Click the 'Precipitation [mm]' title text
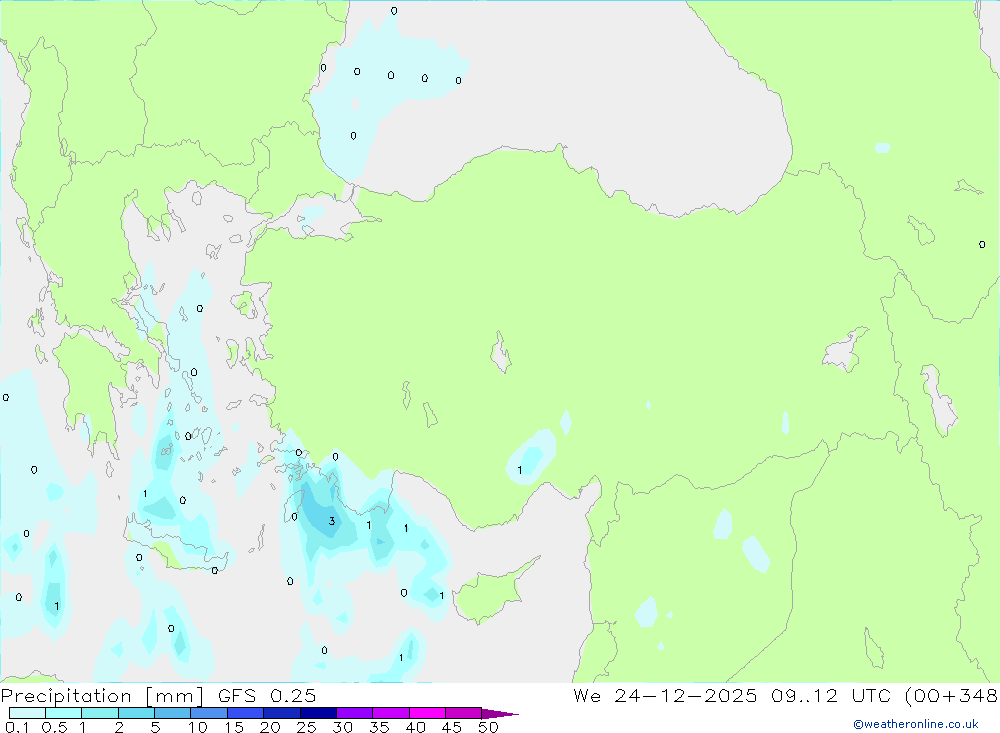Image resolution: width=1000 pixels, height=733 pixels. tap(102, 696)
